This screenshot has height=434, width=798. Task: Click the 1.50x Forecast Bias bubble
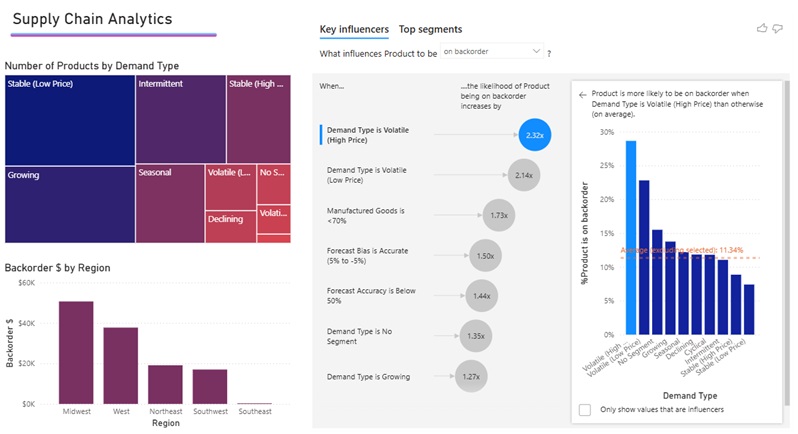click(486, 256)
